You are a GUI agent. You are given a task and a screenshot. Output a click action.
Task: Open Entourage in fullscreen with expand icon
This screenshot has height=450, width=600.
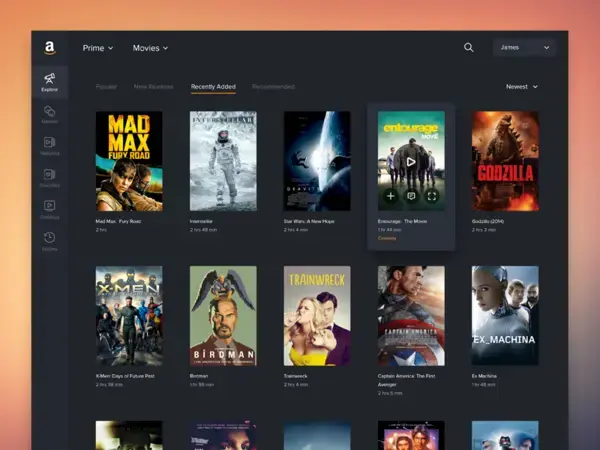[x=432, y=196]
